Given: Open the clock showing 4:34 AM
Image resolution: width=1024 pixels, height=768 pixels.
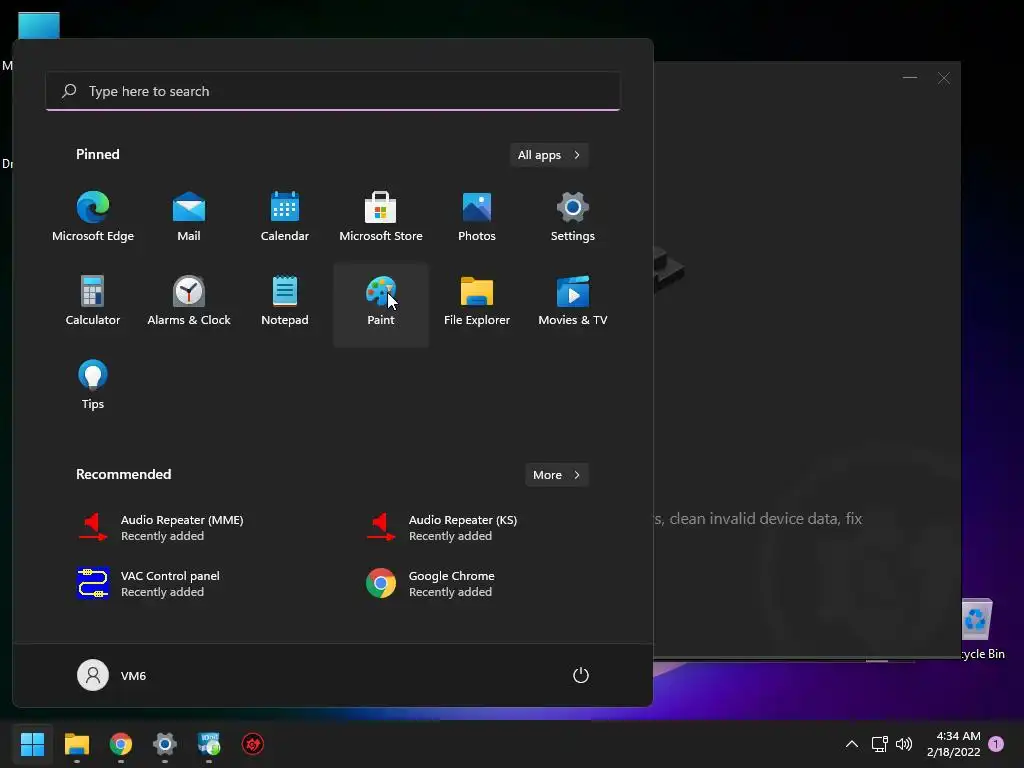Looking at the screenshot, I should click(x=953, y=744).
